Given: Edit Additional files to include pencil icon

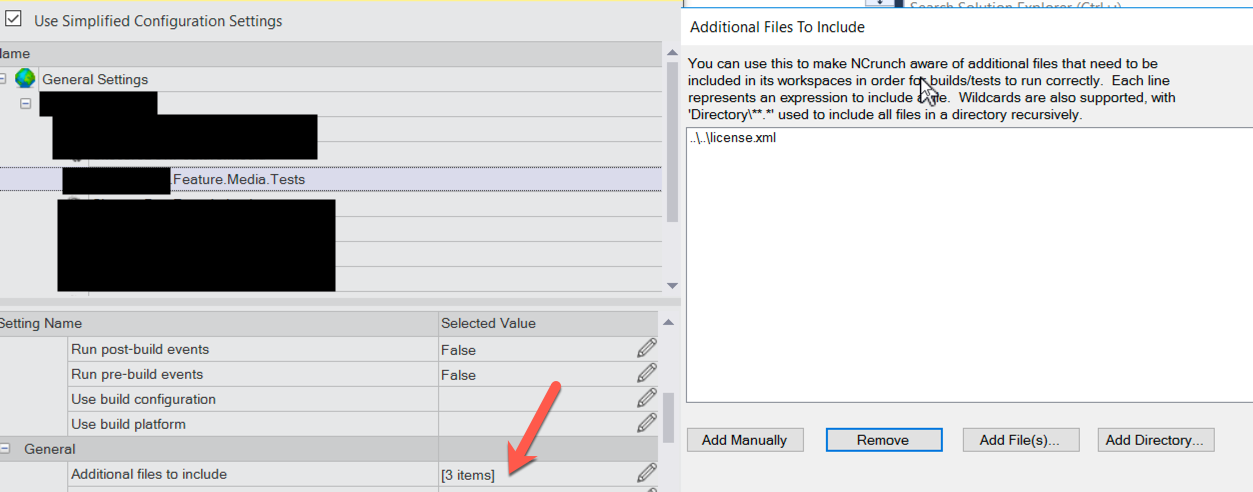Looking at the screenshot, I should coord(647,473).
